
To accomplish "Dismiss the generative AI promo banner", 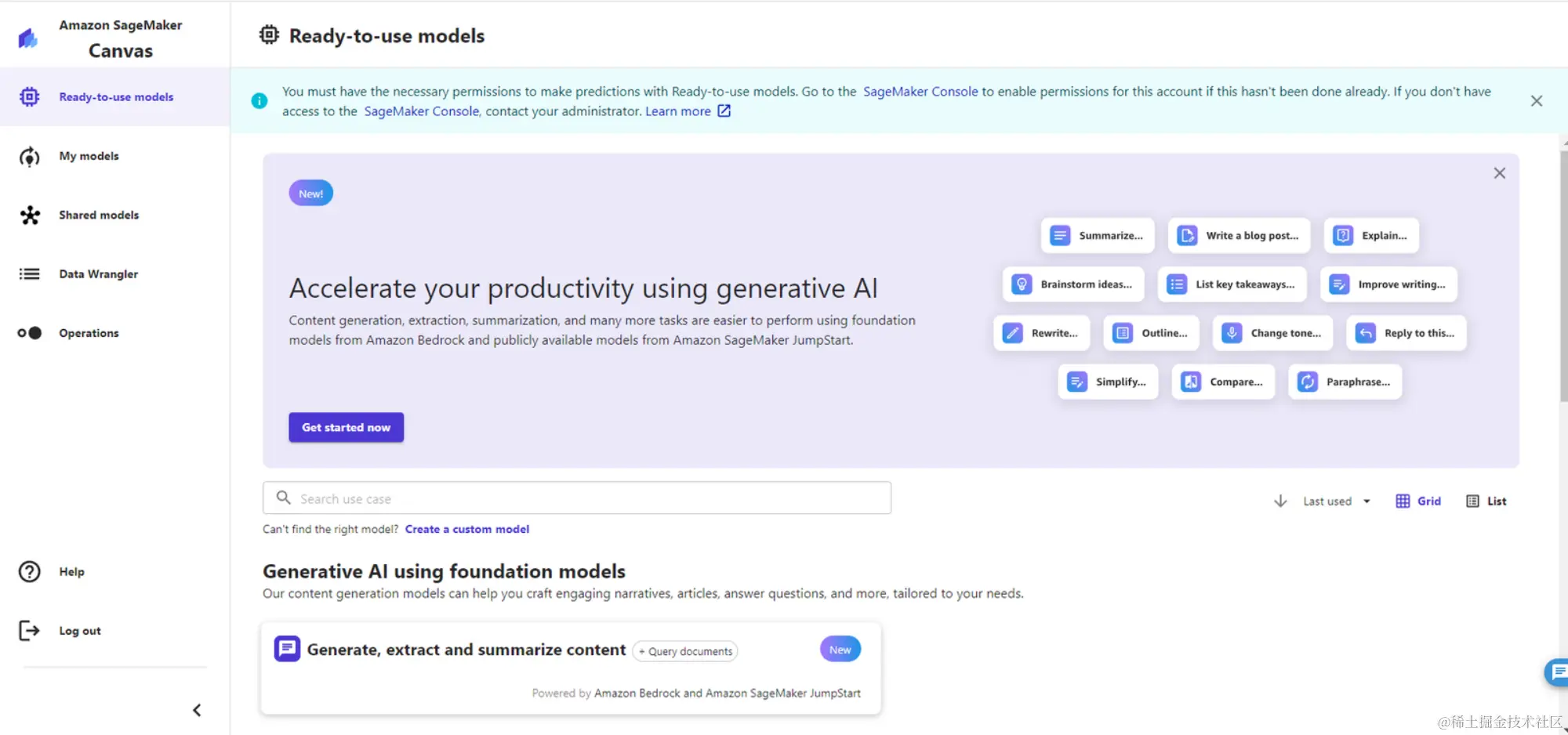I will [1499, 173].
